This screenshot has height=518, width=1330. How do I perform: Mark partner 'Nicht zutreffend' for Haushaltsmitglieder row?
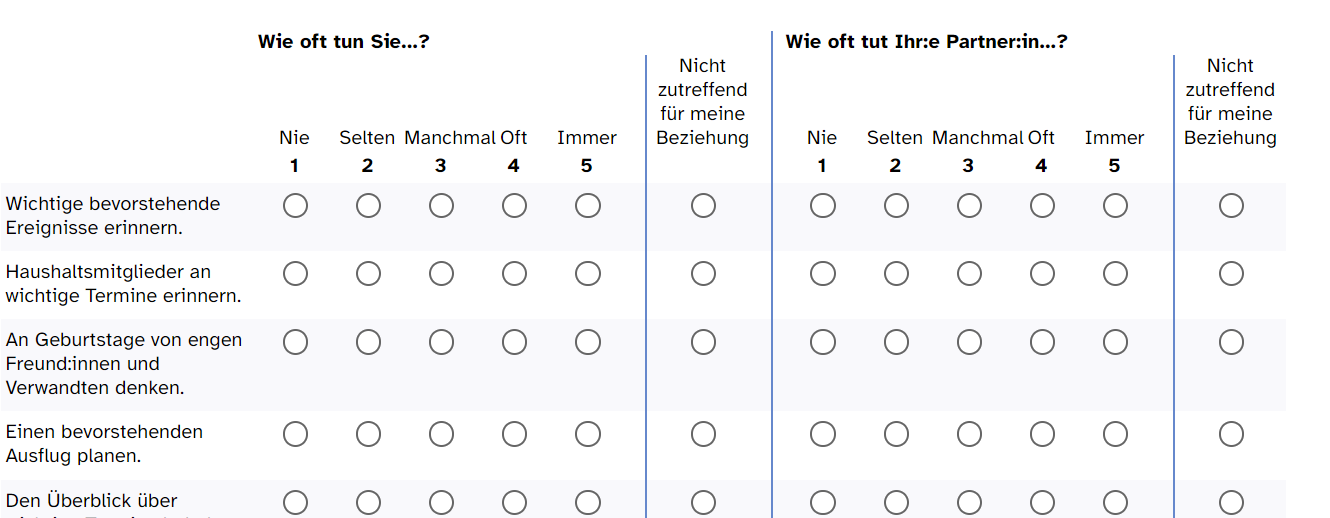click(1231, 274)
